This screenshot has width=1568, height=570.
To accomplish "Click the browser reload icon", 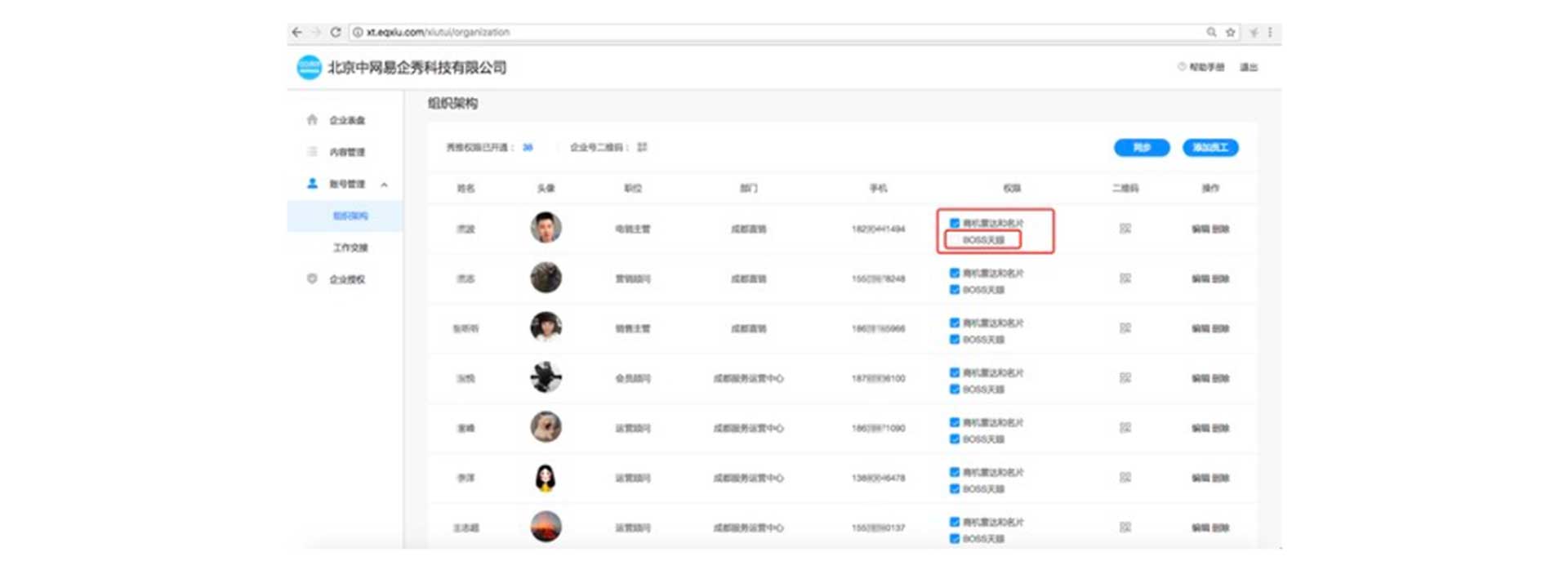I will point(335,33).
